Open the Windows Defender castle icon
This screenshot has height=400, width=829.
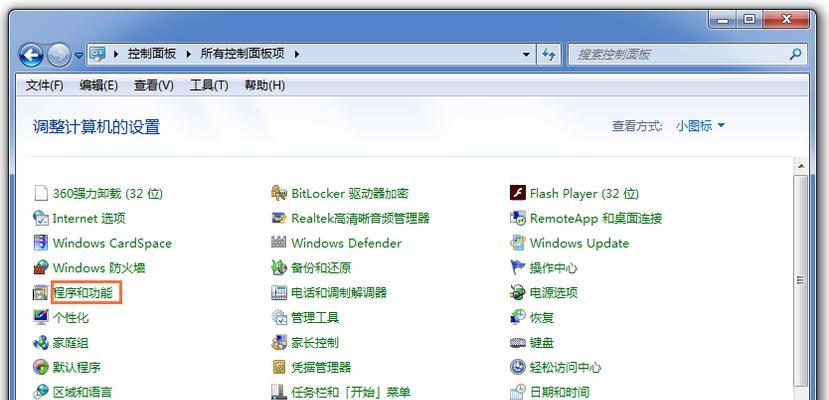pyautogui.click(x=279, y=243)
